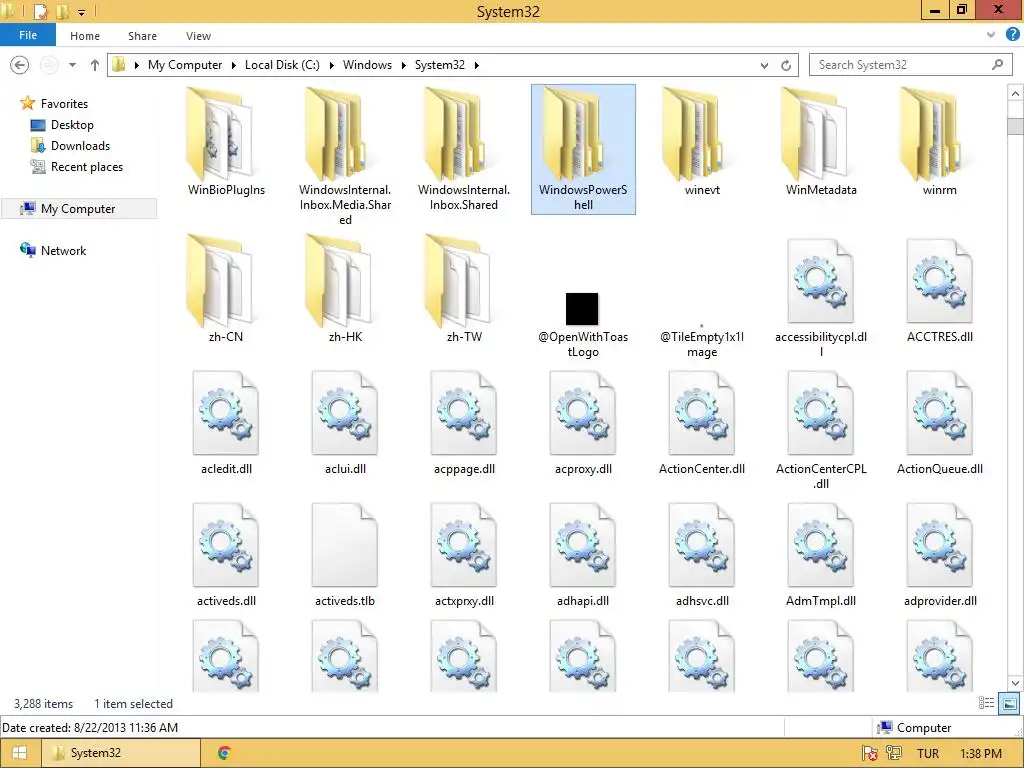Select activeds.dll file icon

226,545
